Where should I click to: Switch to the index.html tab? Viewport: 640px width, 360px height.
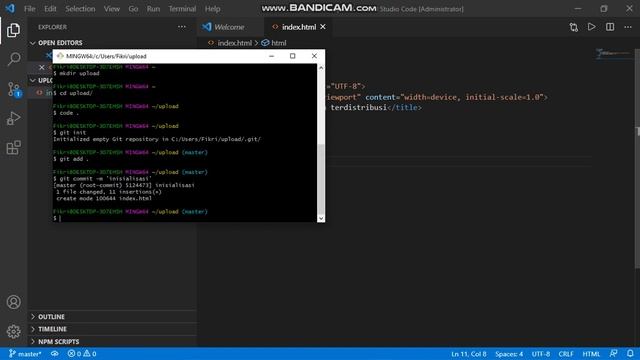tap(298, 27)
